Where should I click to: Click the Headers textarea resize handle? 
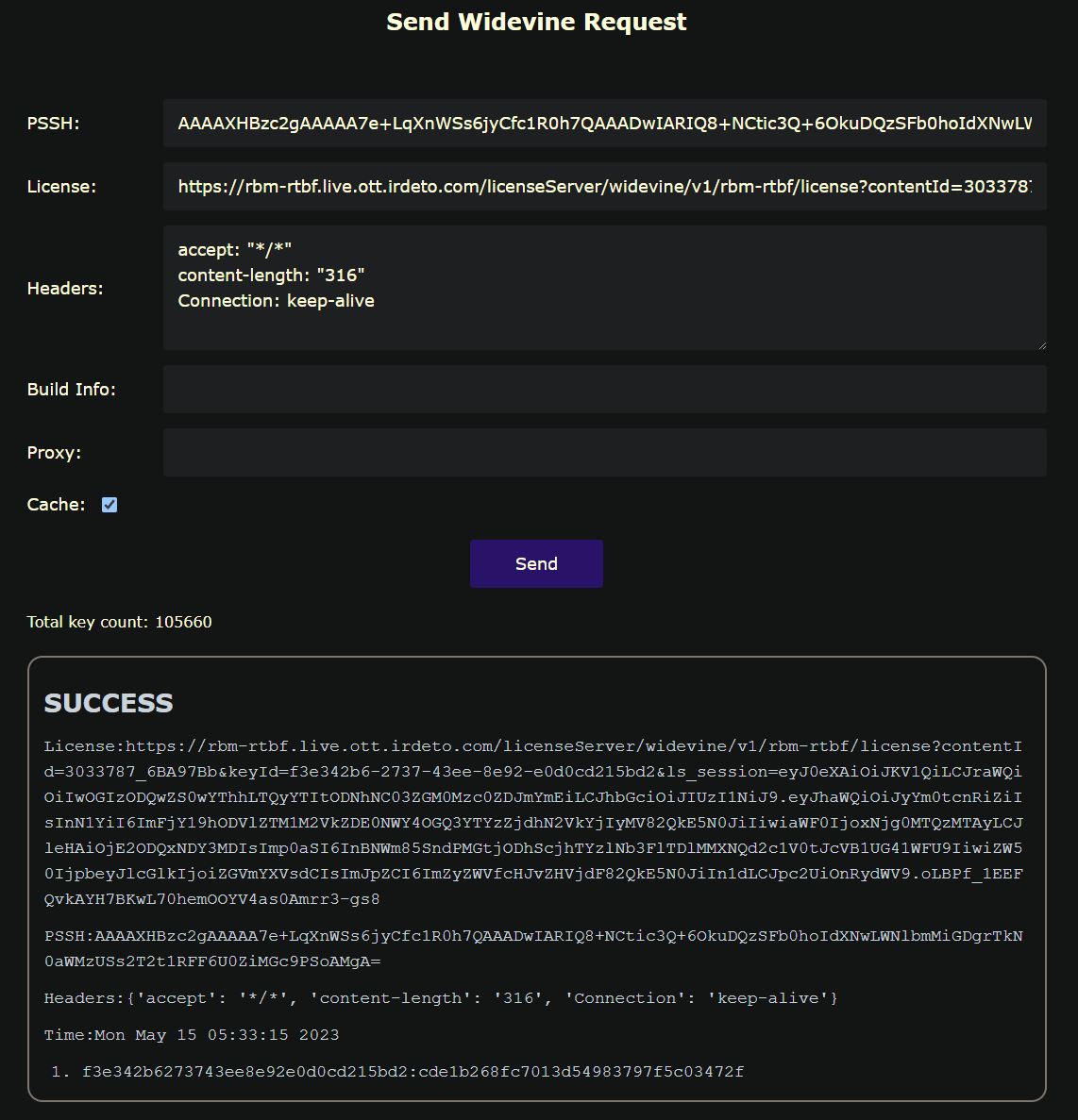[1041, 345]
